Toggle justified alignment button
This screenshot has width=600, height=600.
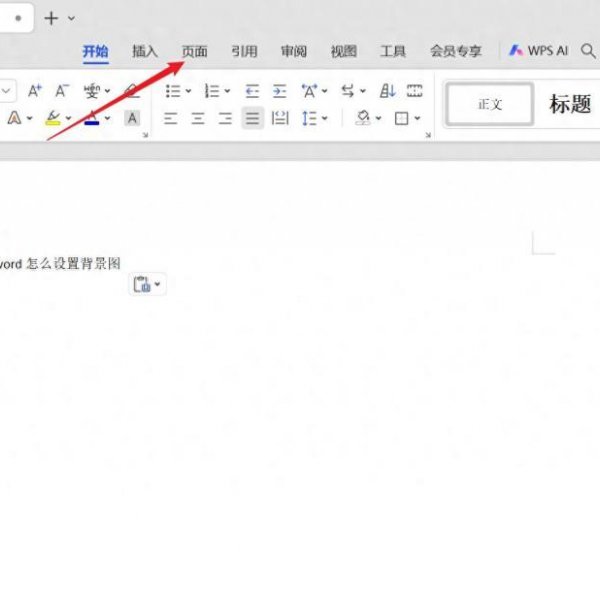[253, 118]
